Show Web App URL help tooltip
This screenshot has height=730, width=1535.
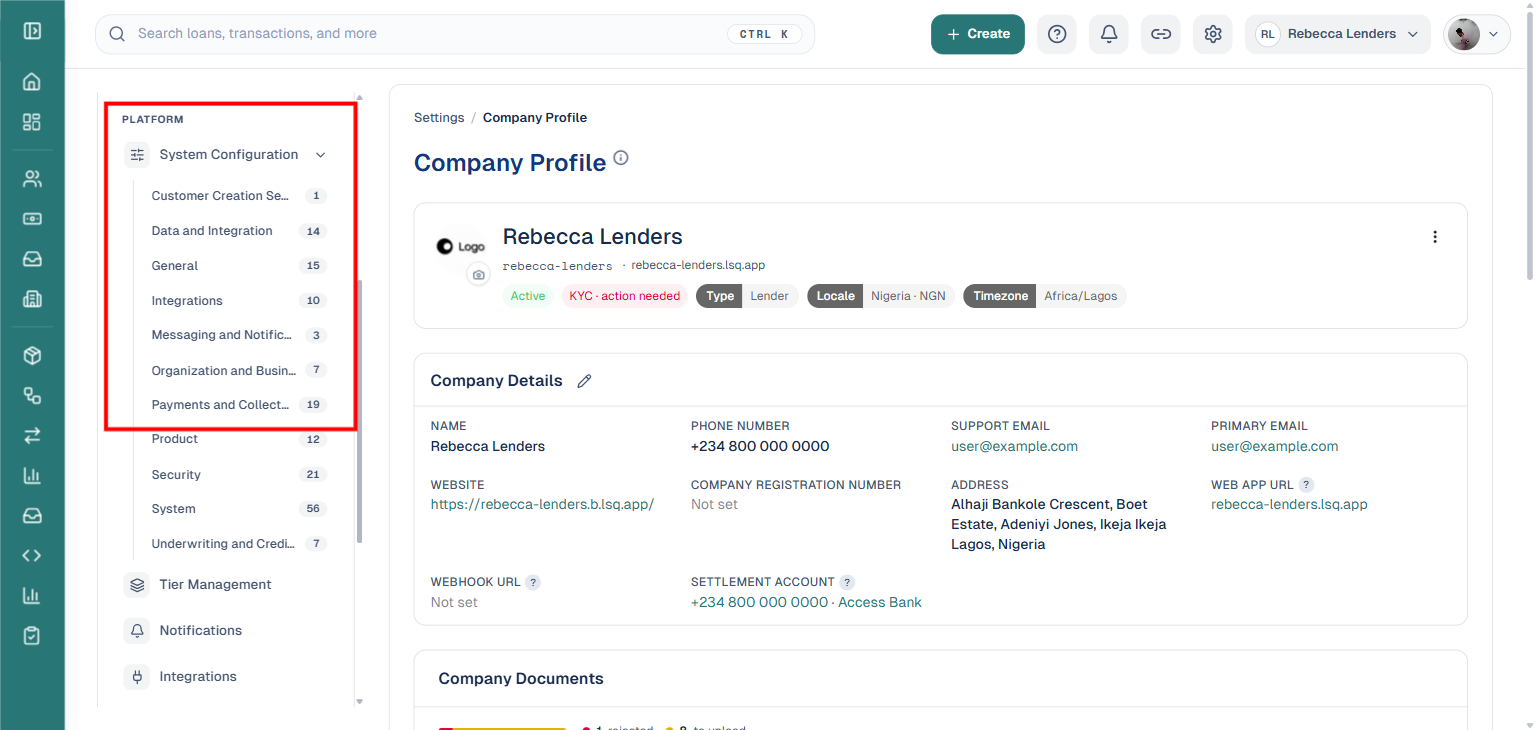[x=1306, y=485]
